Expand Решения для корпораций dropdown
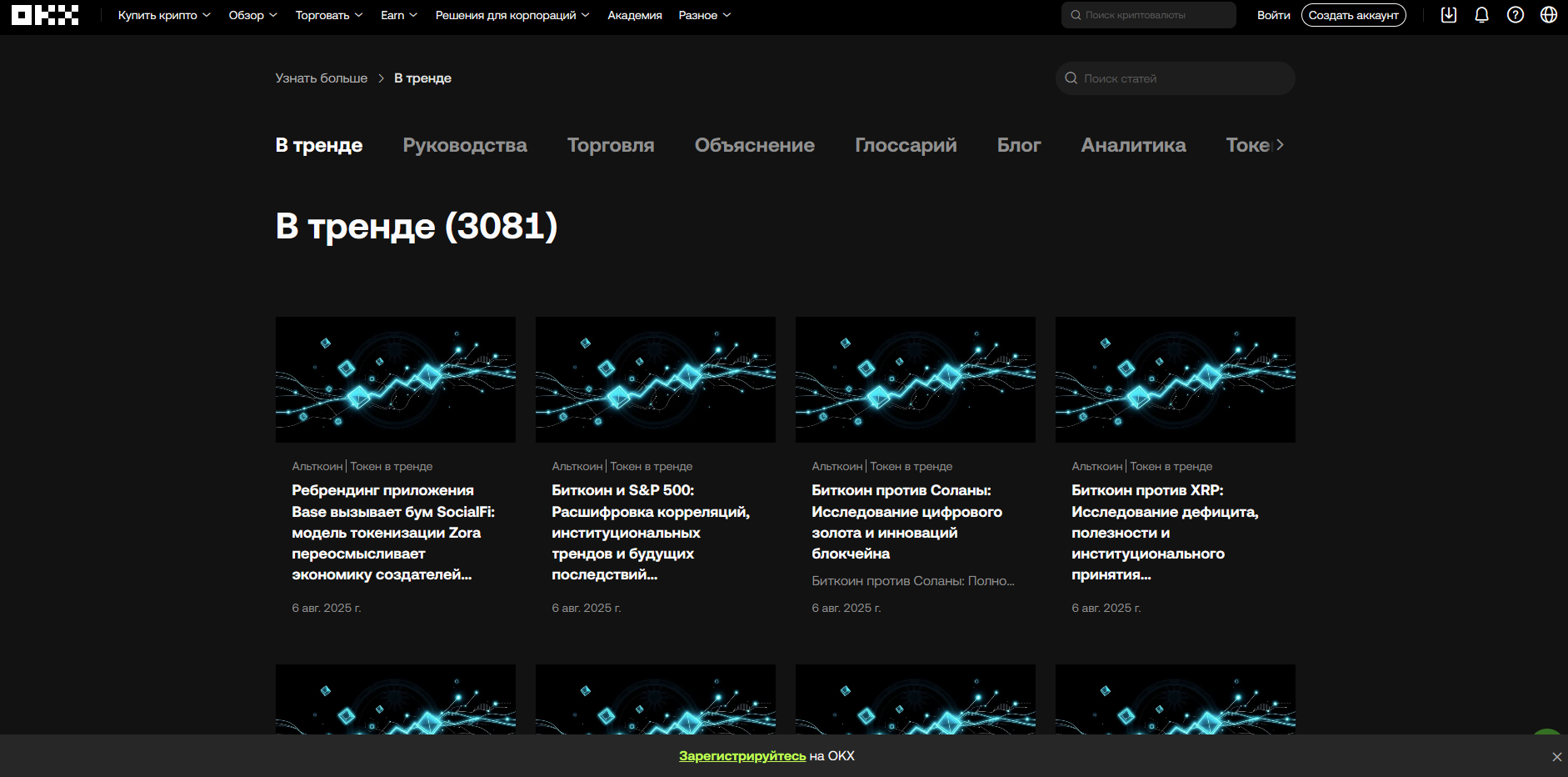 [x=512, y=15]
